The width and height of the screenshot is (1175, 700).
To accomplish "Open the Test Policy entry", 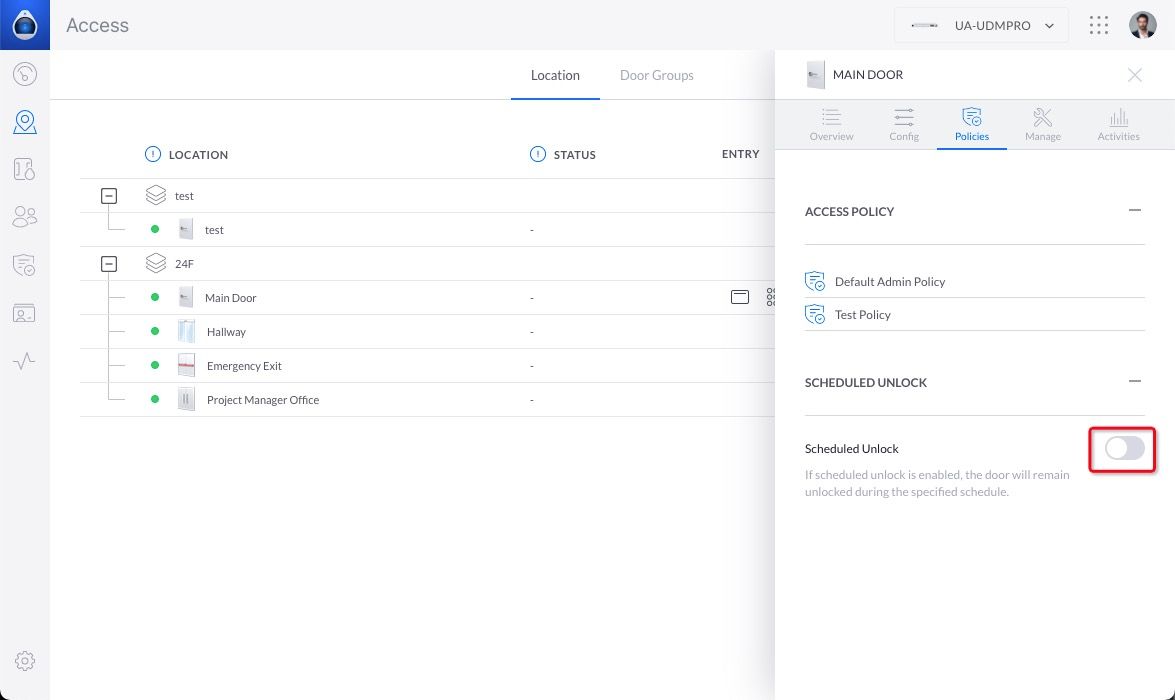I will coord(862,315).
